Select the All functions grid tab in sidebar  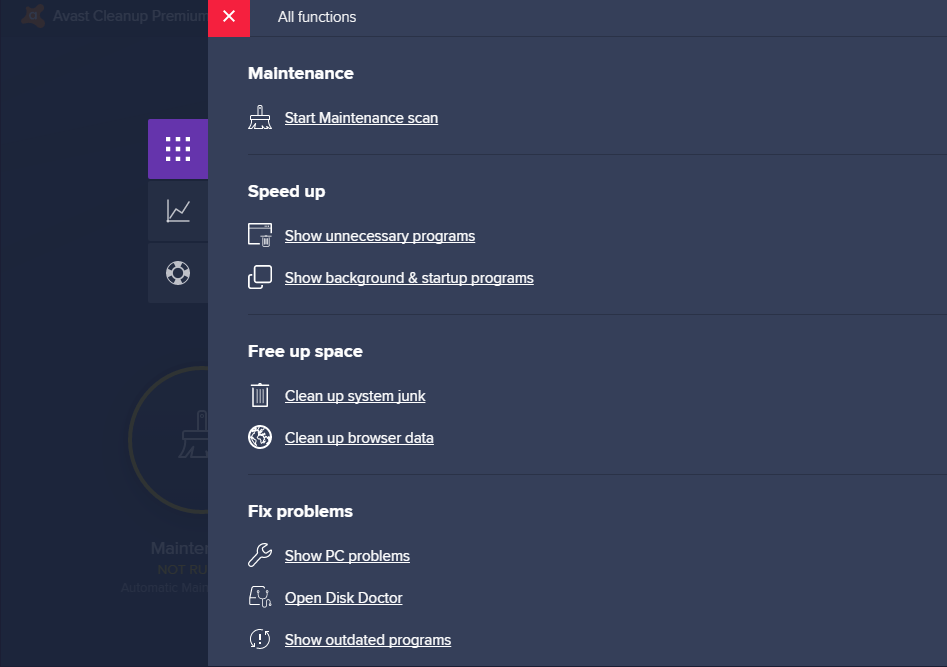[x=178, y=149]
